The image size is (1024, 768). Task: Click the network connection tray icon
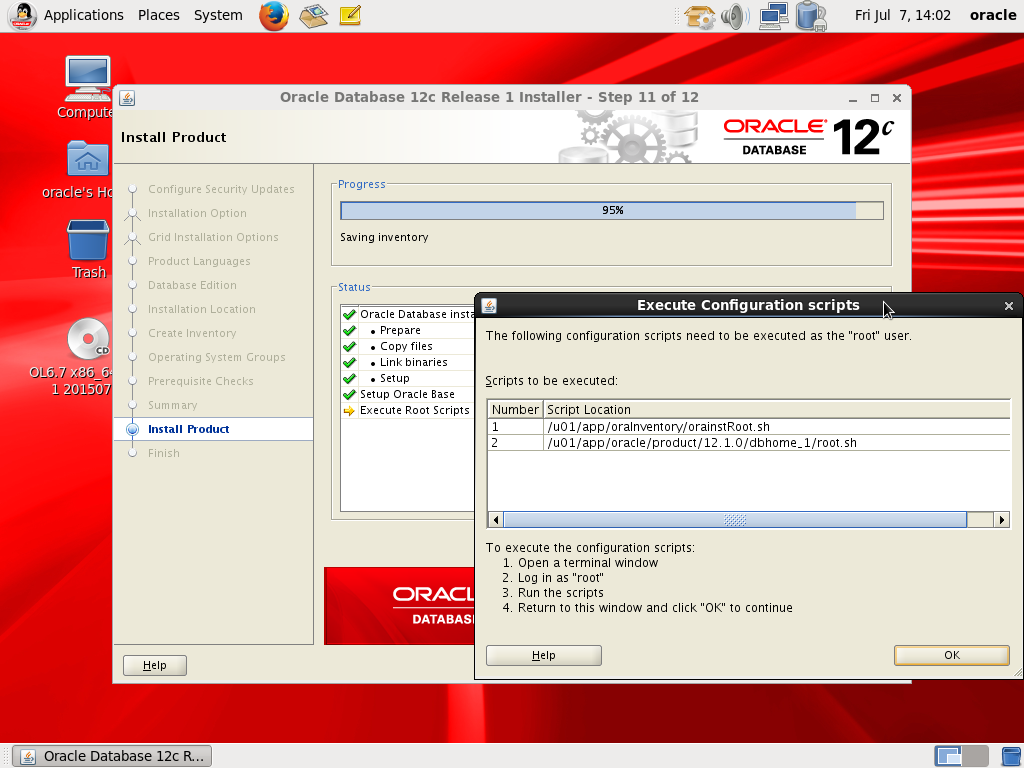click(773, 16)
